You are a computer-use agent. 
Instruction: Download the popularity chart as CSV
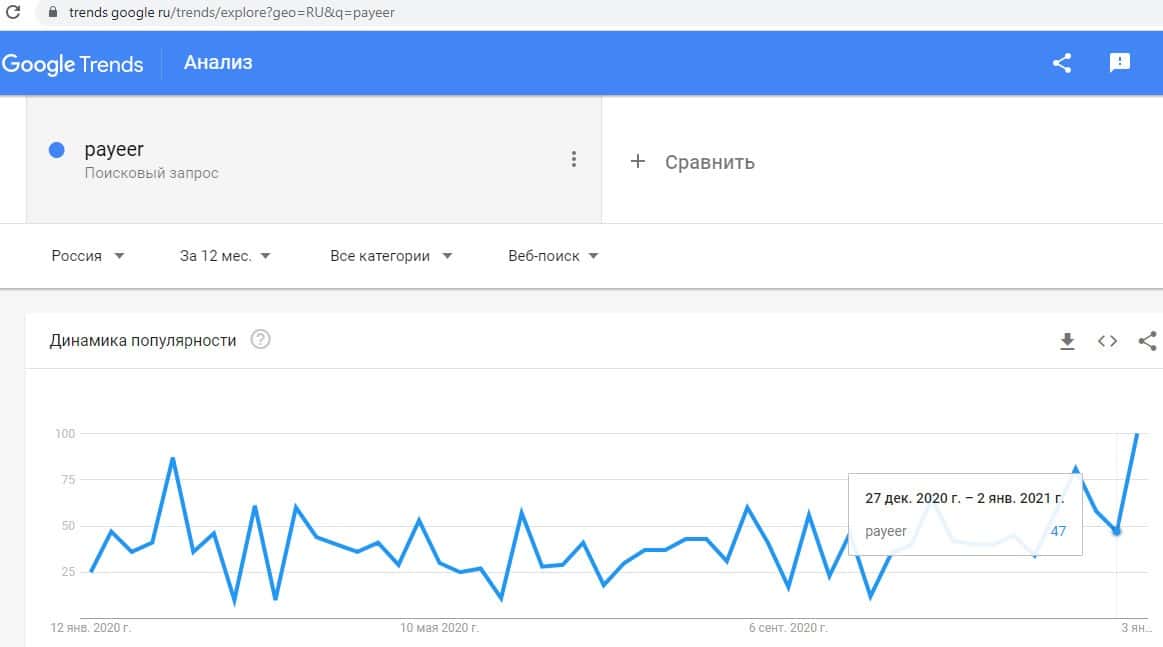[1067, 341]
